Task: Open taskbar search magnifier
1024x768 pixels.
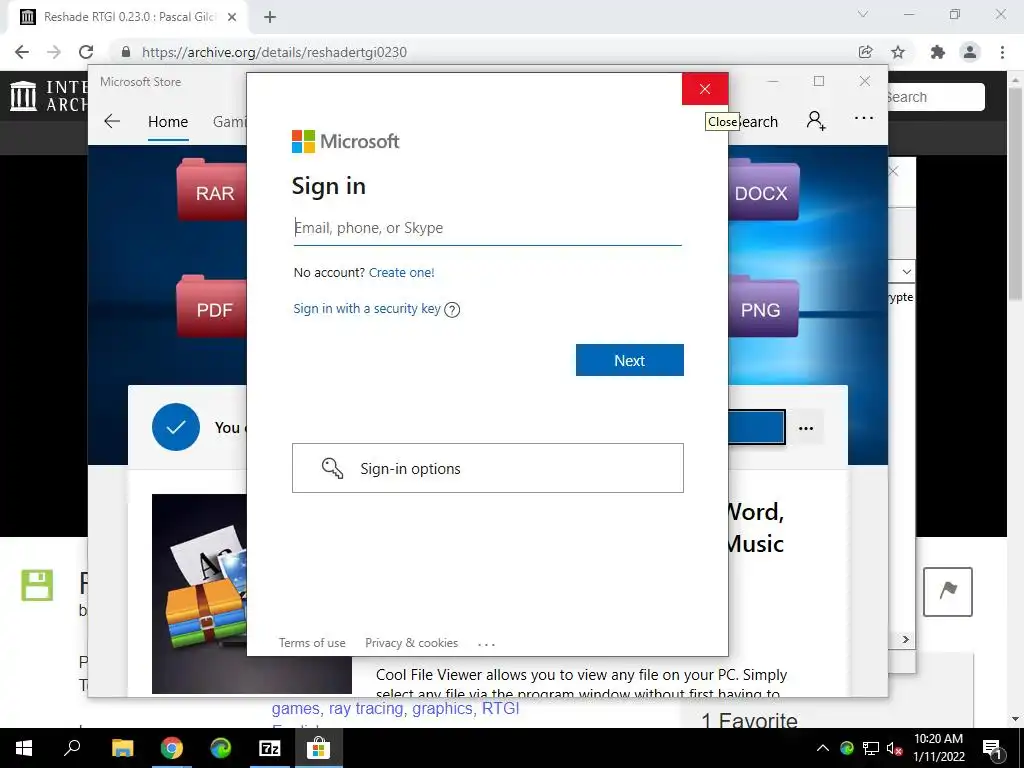Action: [72, 748]
